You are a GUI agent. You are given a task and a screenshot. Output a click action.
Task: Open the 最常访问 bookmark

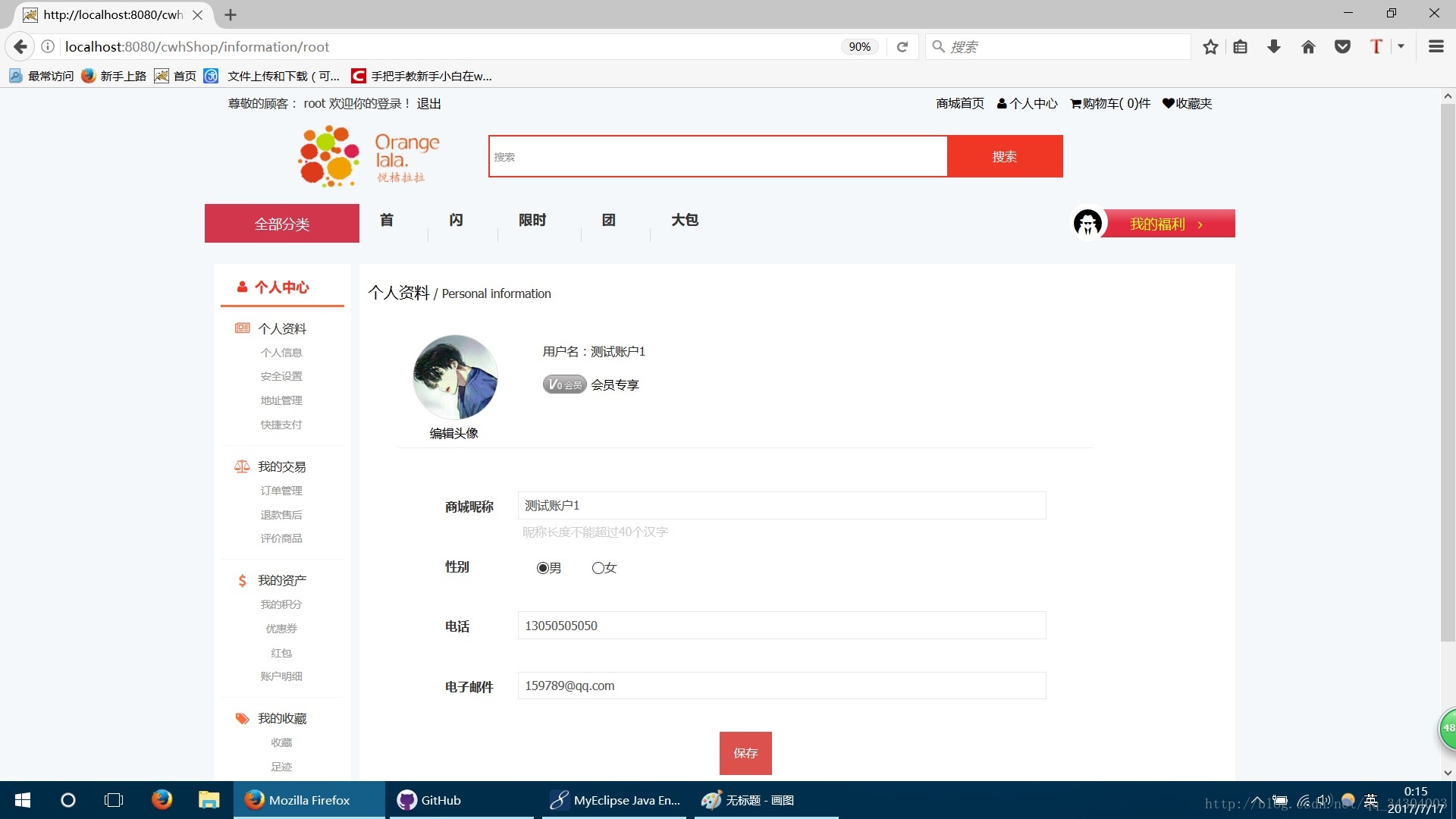click(x=42, y=76)
